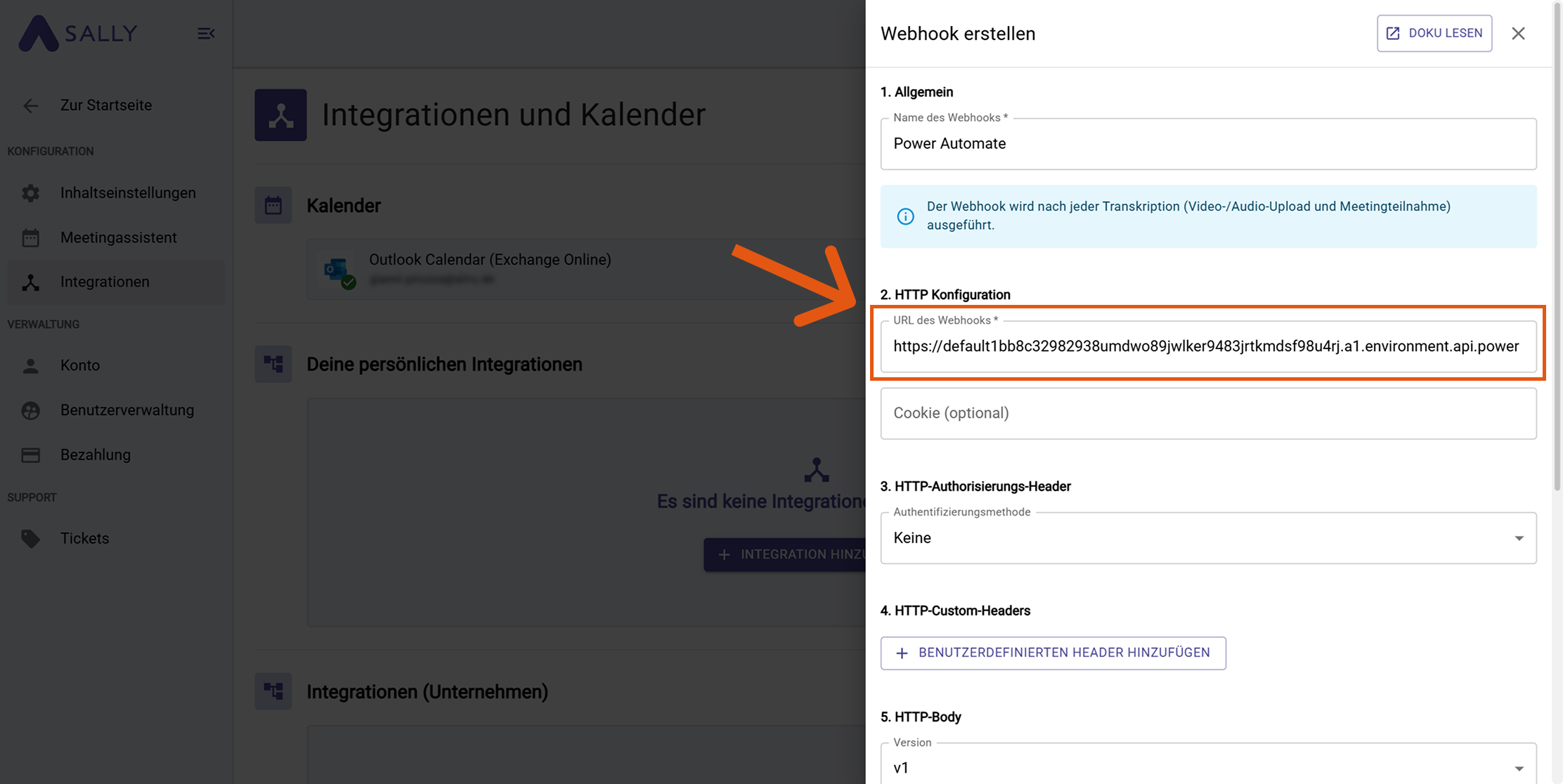
Task: Click the back arrow for Zur Startseite
Action: (30, 106)
